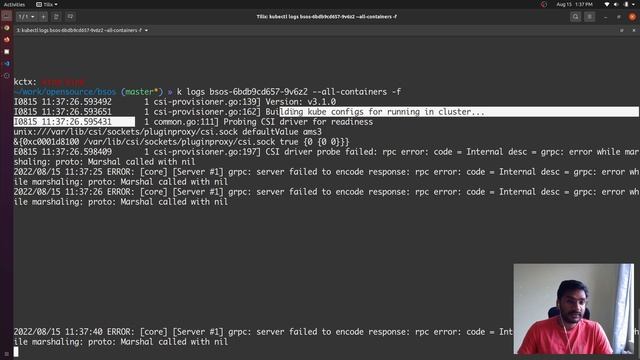Open the Tilix search (magnifier) button

click(x=576, y=17)
